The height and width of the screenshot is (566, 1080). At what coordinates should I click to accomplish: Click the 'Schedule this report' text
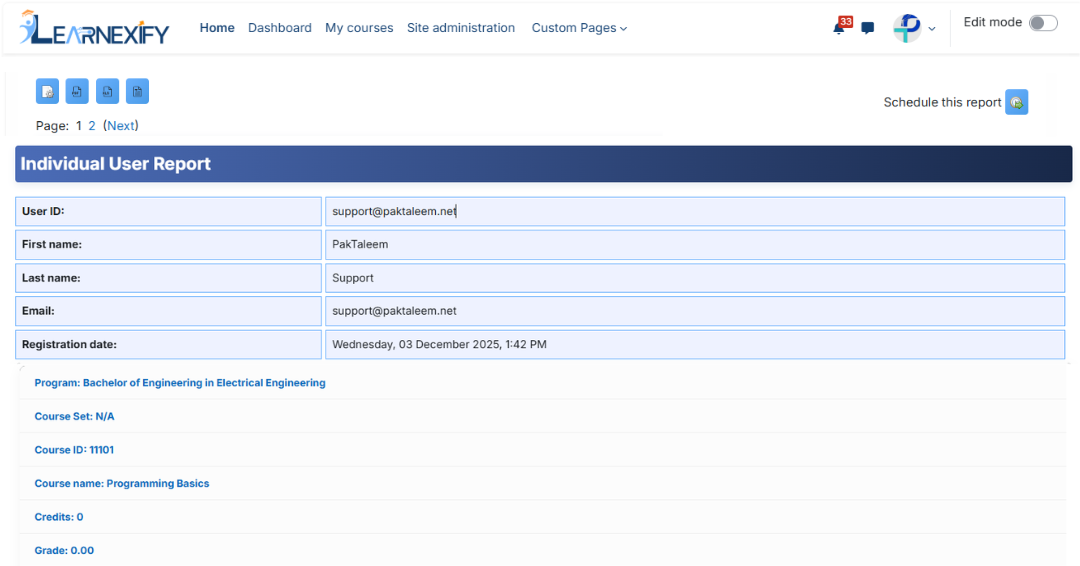[x=942, y=102]
